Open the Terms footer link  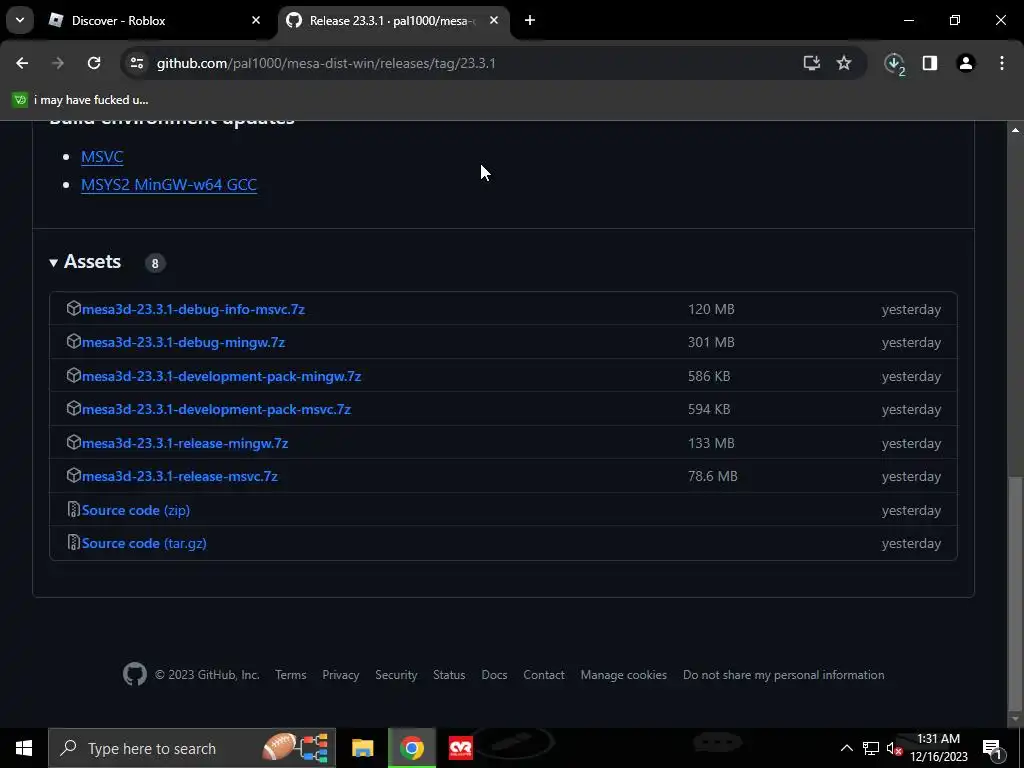tap(291, 675)
